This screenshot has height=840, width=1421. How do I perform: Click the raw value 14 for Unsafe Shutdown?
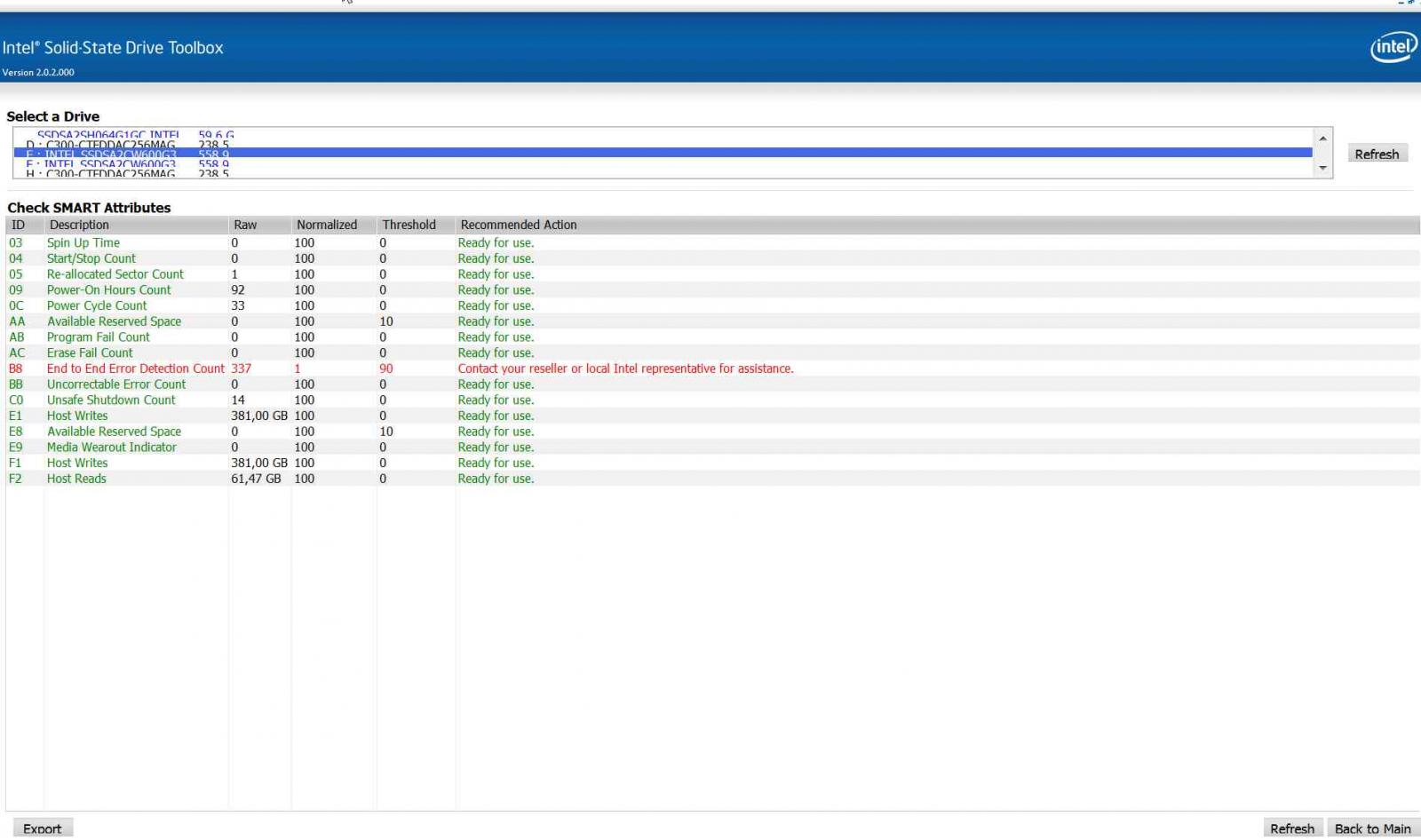(x=238, y=400)
